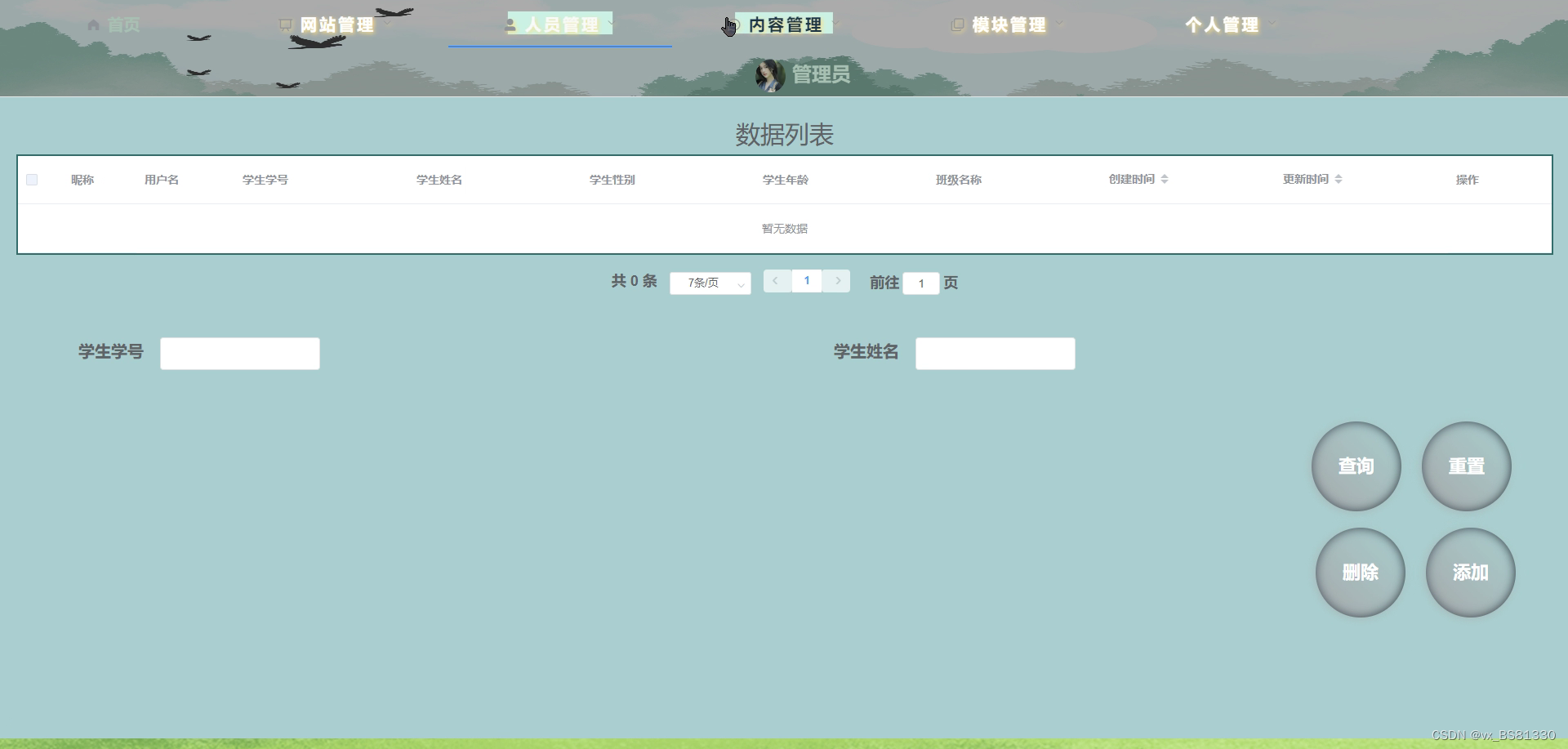Image resolution: width=1568 pixels, height=749 pixels.
Task: Open the 首页 home menu item
Action: 114,25
